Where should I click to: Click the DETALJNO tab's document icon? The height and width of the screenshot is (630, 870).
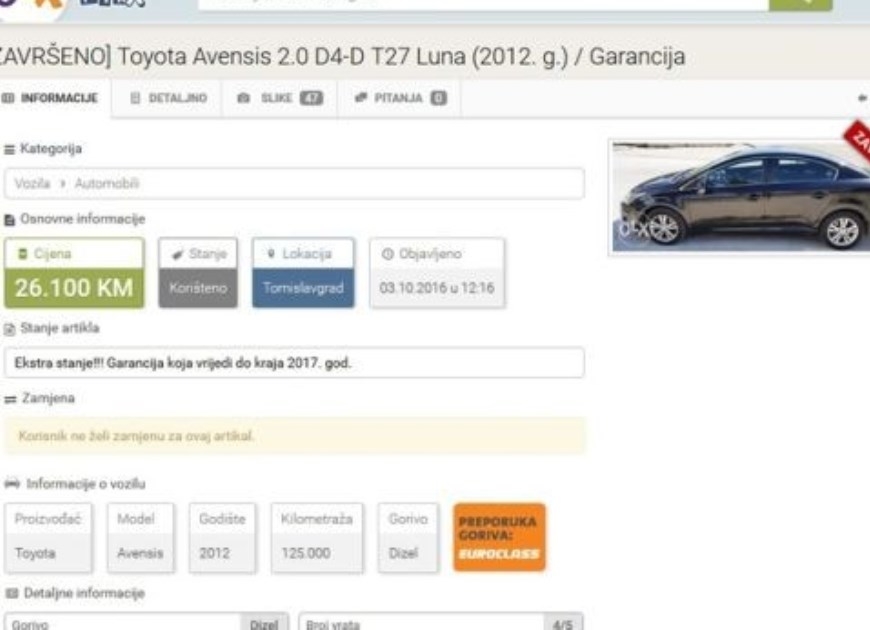coord(135,98)
